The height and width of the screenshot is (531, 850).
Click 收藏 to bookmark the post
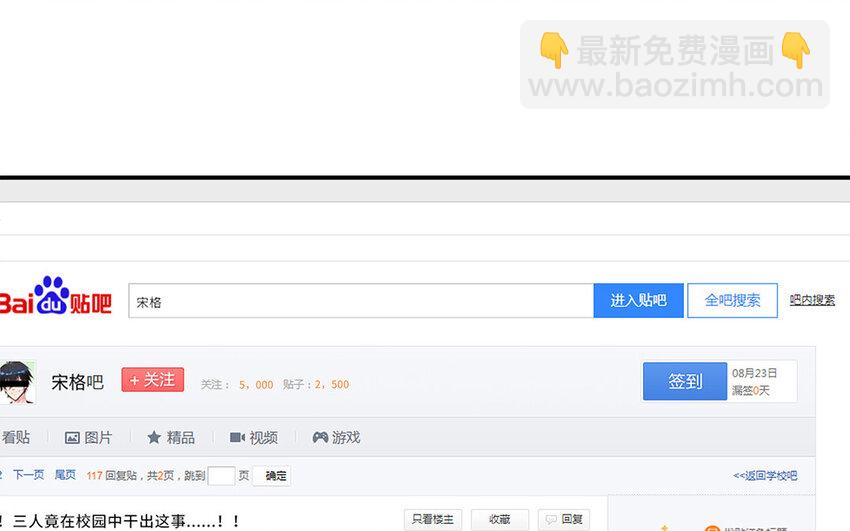pos(499,520)
